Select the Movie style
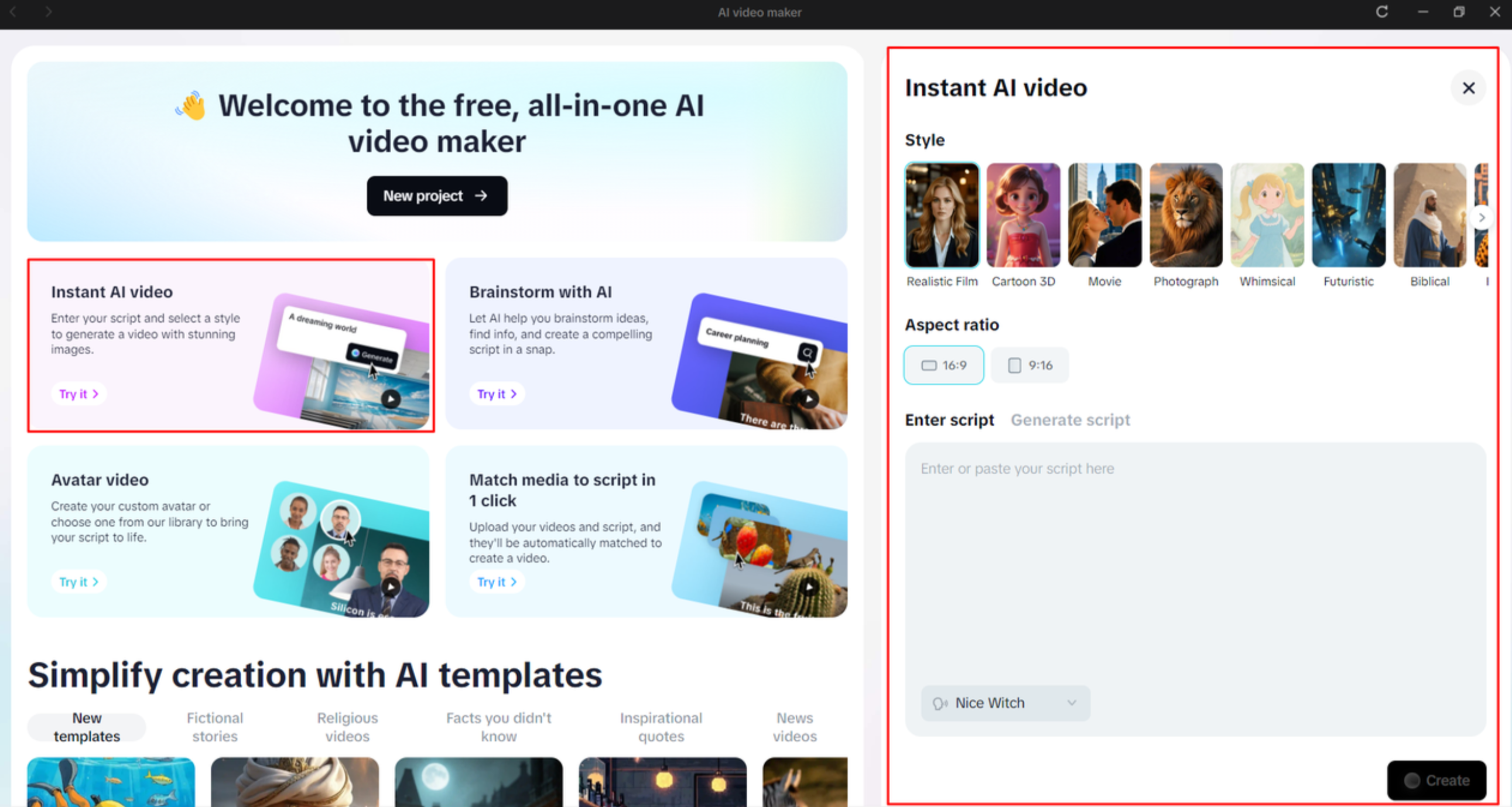Image resolution: width=1512 pixels, height=807 pixels. tap(1104, 215)
